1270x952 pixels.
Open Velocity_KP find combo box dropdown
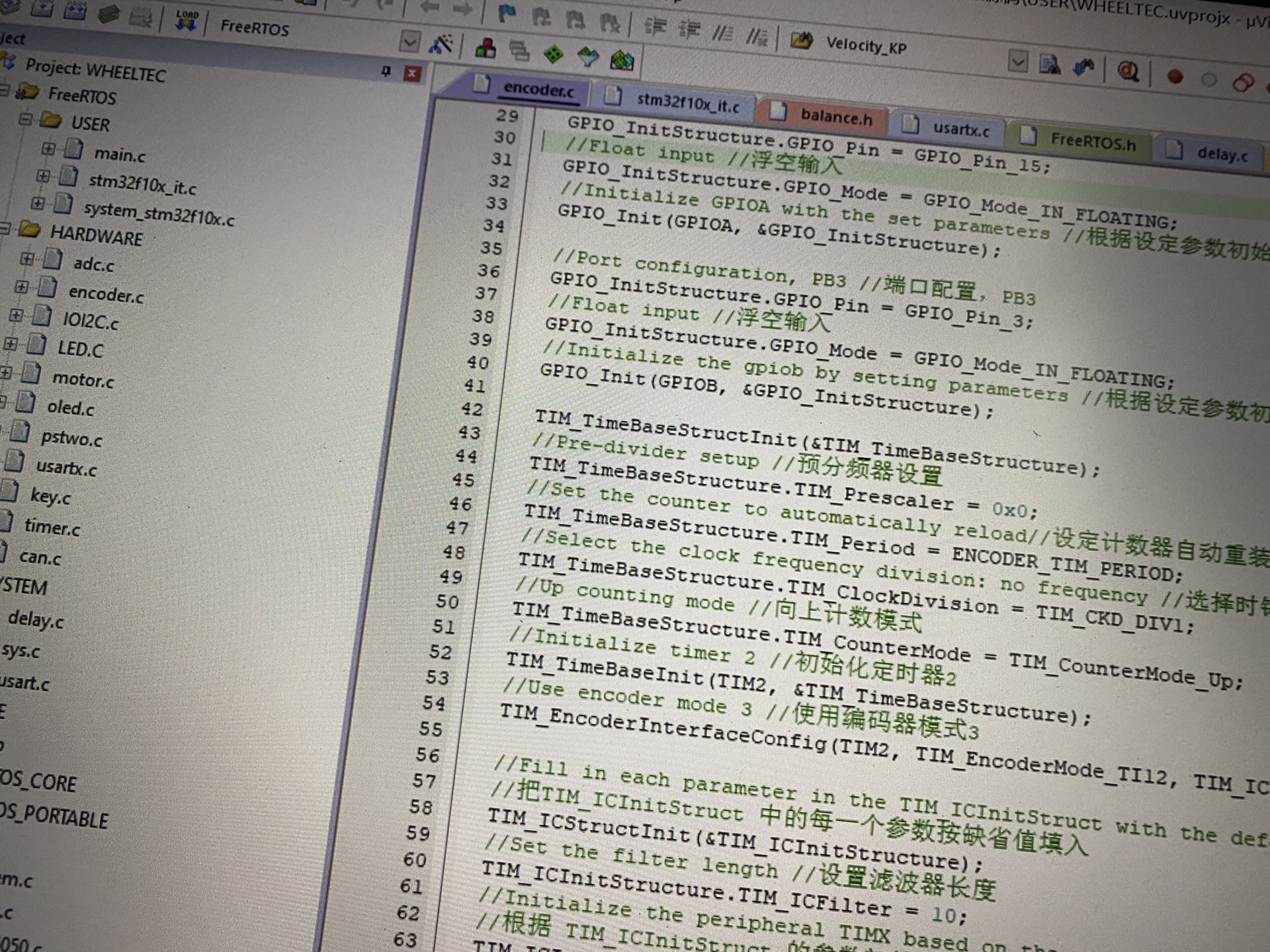1017,62
